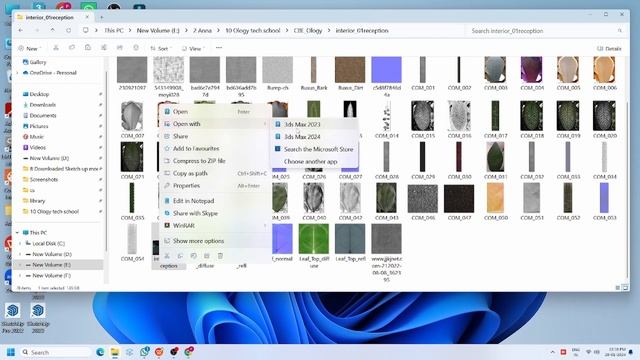
Task: Select the Leaf_Top_diffuse green thumbnail
Action: [x=313, y=239]
